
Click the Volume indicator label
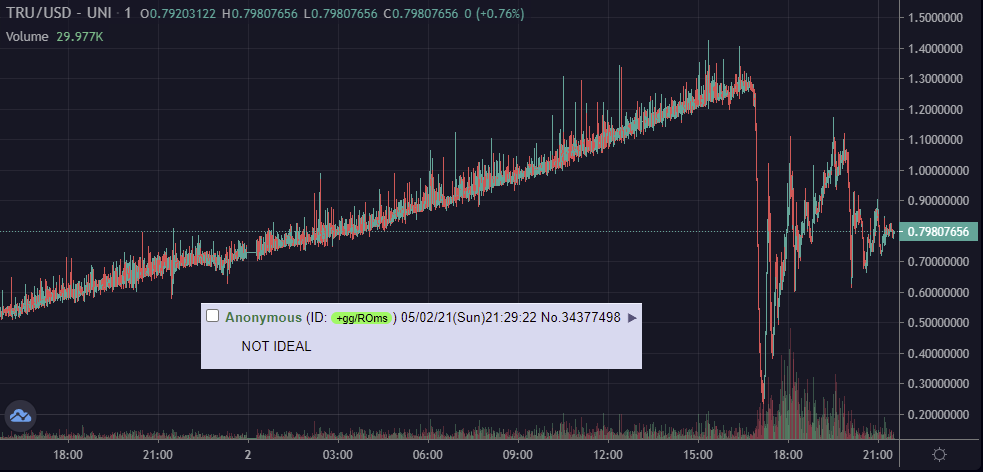click(x=27, y=37)
